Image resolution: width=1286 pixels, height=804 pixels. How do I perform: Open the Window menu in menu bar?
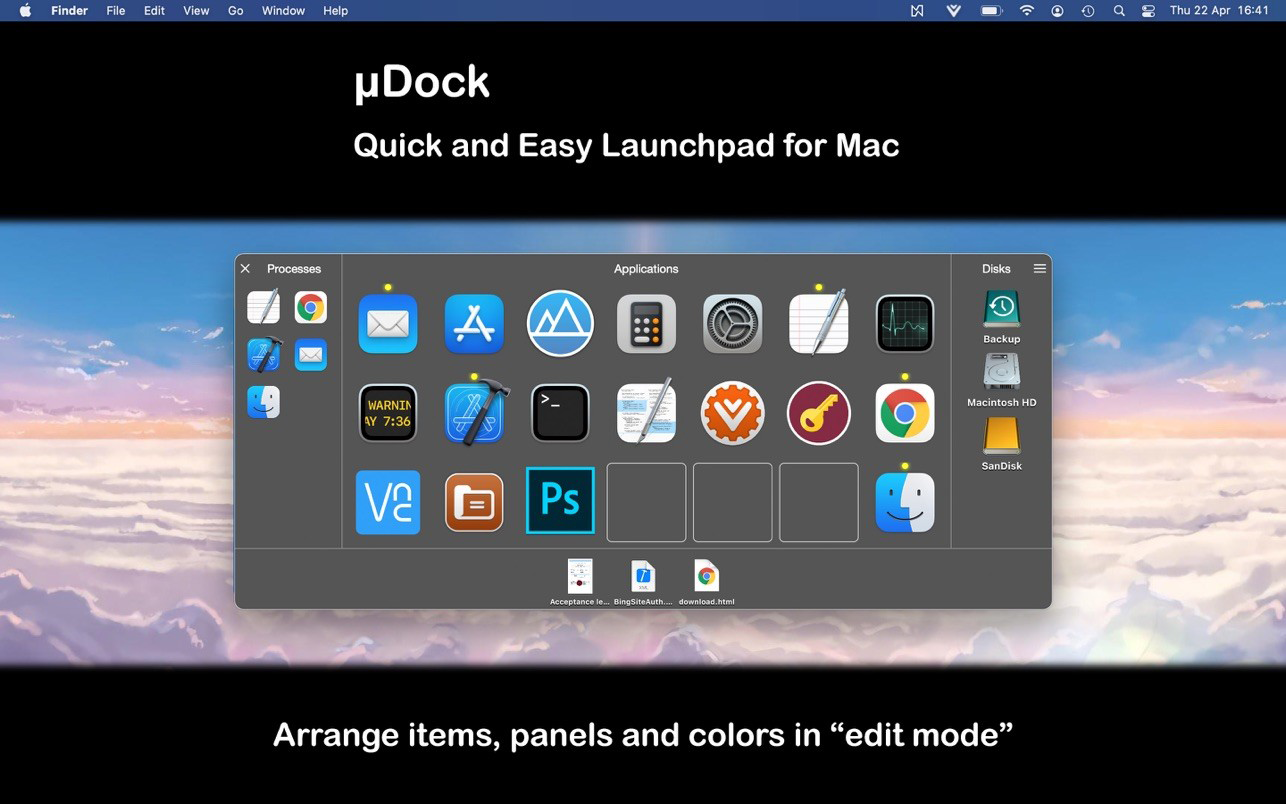pos(283,11)
